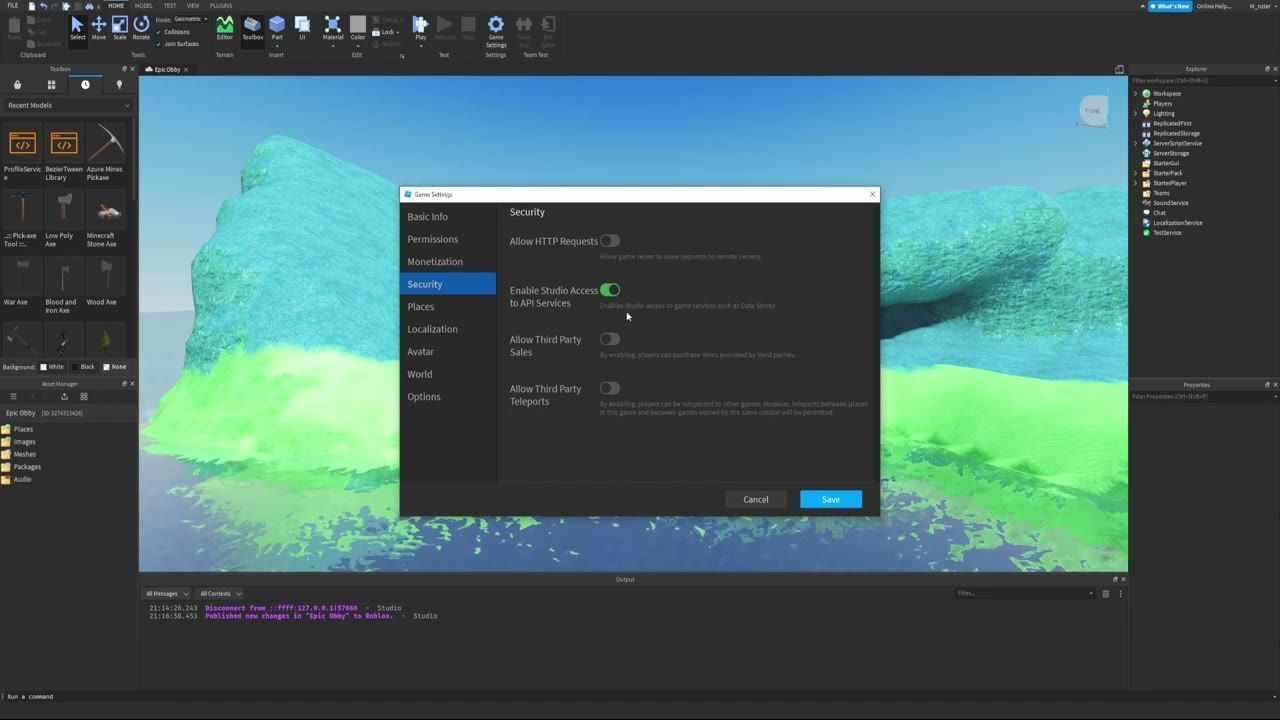
Task: Click the Filter workspace field in Explorer
Action: click(x=1203, y=80)
